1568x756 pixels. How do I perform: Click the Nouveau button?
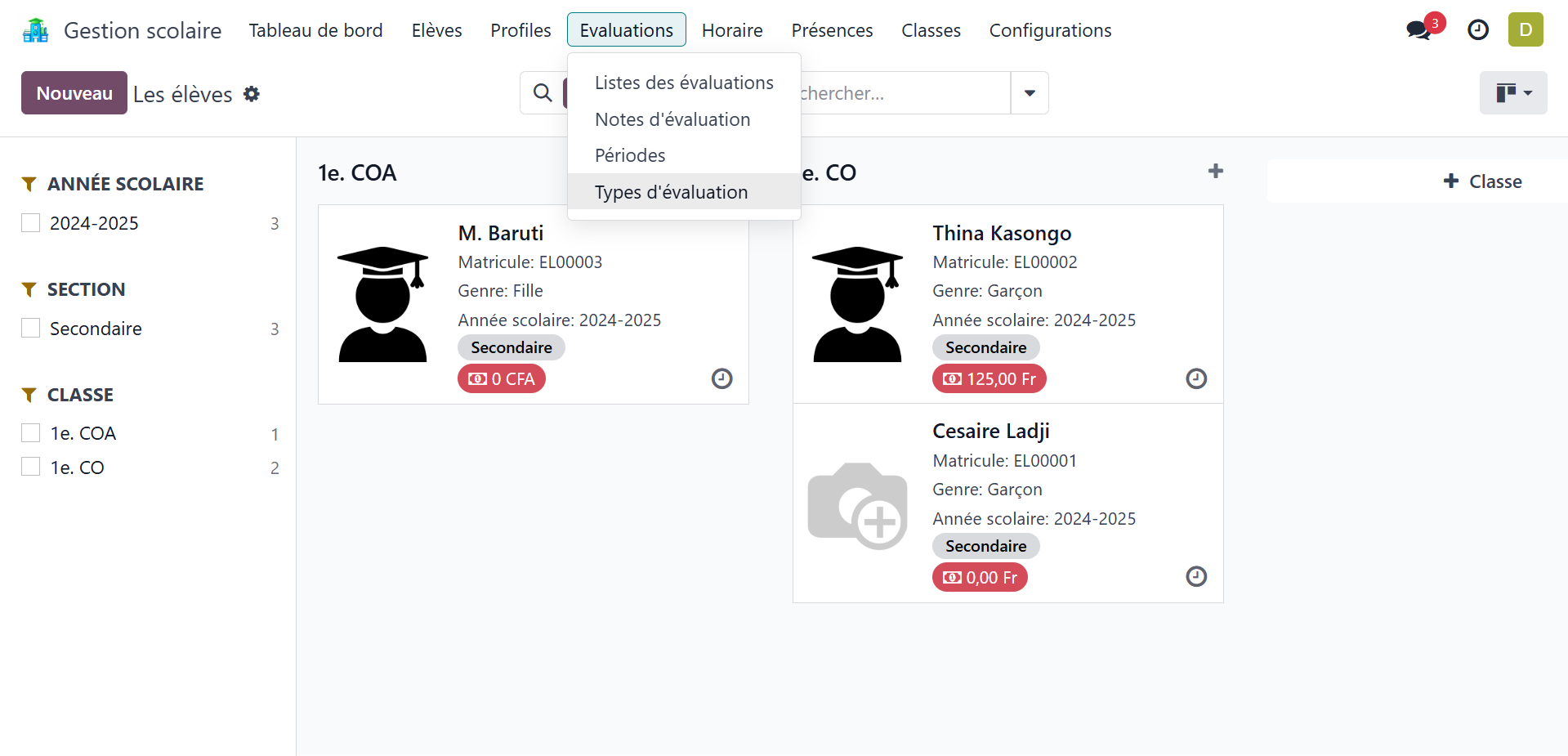(x=74, y=93)
